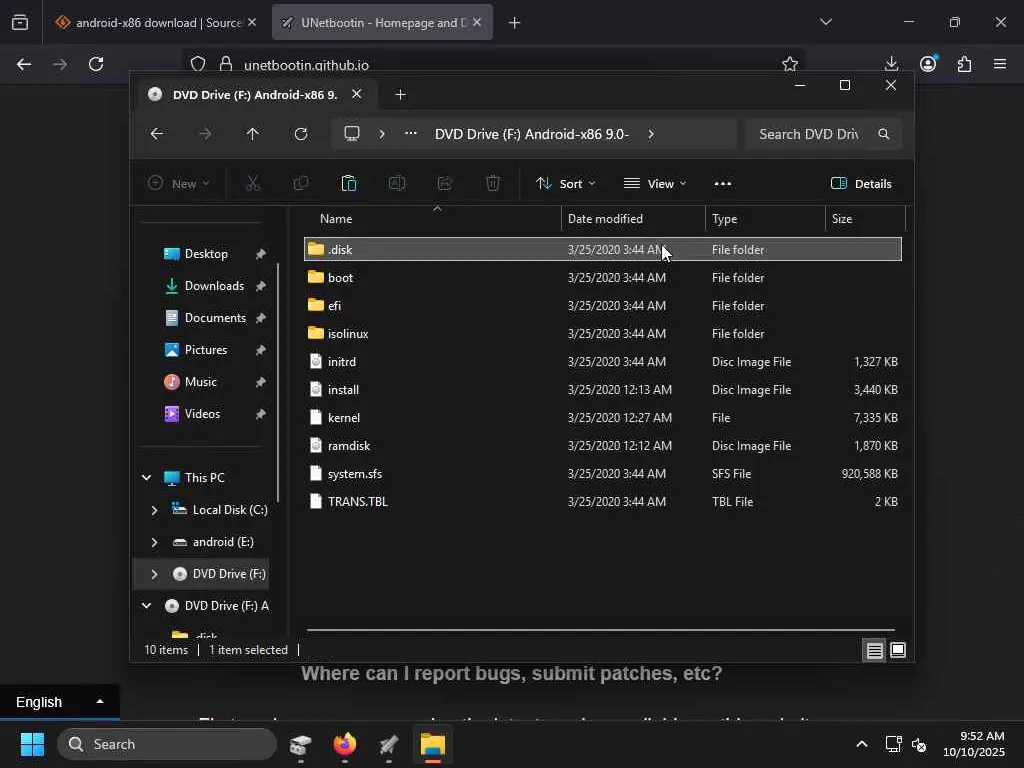
Task: Open Firefox downloads arrow icon
Action: click(891, 63)
